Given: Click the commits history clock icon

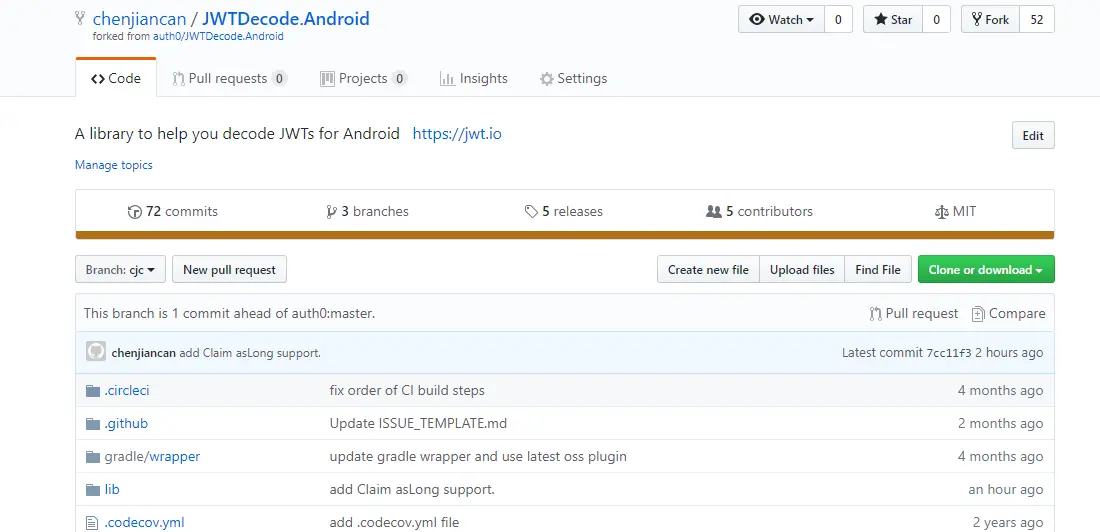Looking at the screenshot, I should (x=135, y=212).
